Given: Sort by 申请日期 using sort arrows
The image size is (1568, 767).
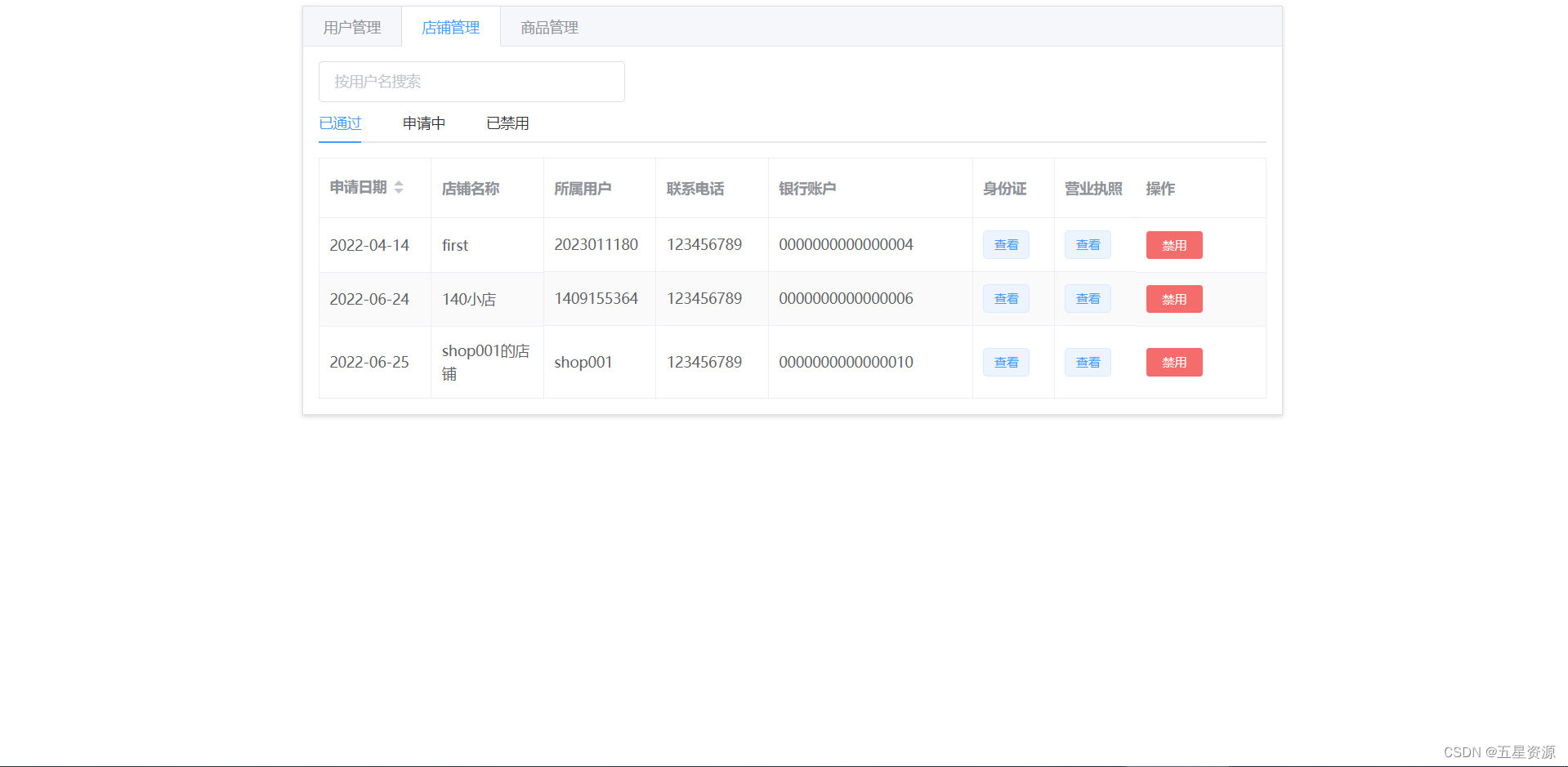Looking at the screenshot, I should click(x=399, y=187).
